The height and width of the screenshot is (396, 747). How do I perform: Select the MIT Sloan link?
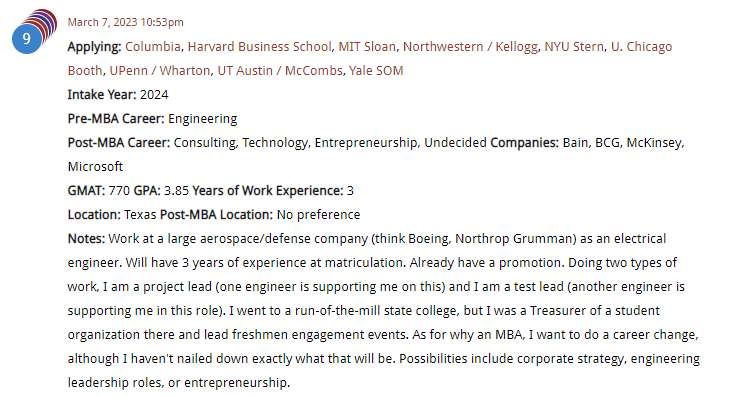367,47
